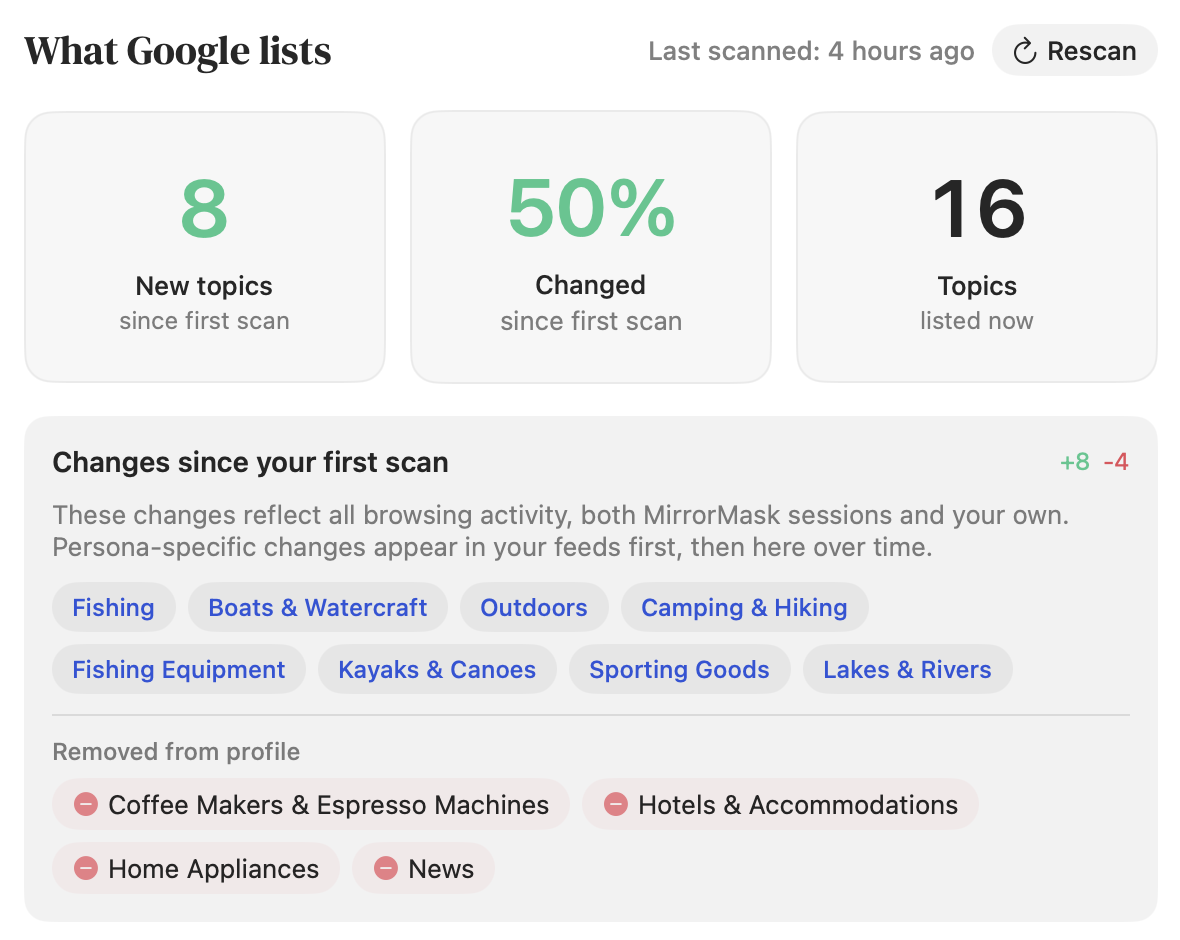Screen dimensions: 1180x940
Task: Click the circular arrow icon in Rescan
Action: click(1024, 51)
